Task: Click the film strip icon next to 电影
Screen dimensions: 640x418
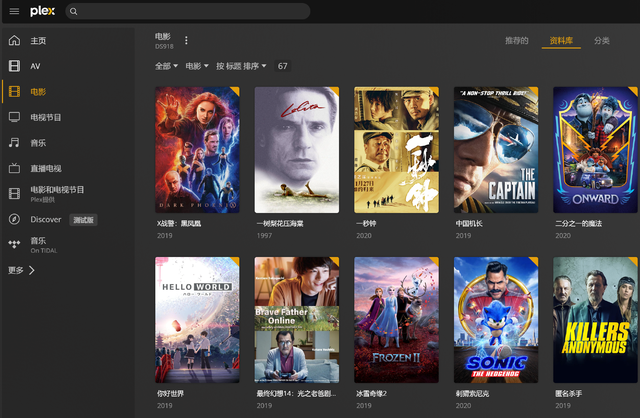Action: point(14,91)
